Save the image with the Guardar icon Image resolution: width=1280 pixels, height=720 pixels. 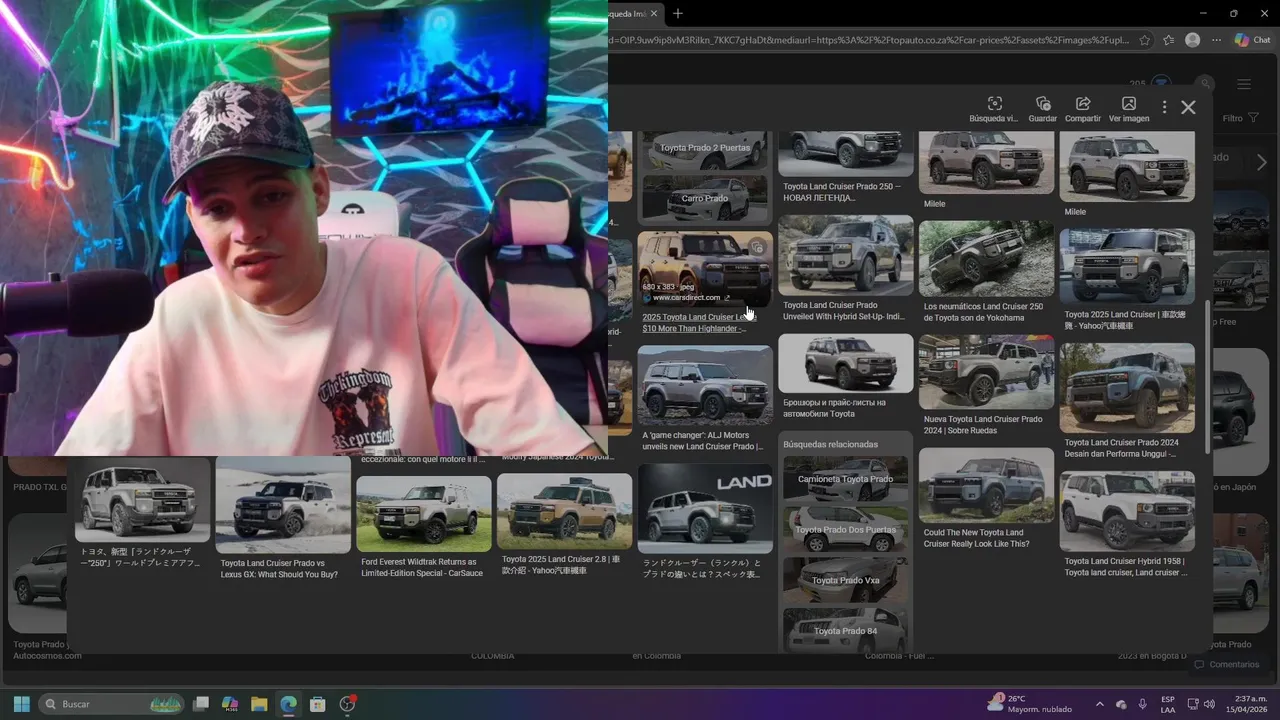pos(1043,110)
